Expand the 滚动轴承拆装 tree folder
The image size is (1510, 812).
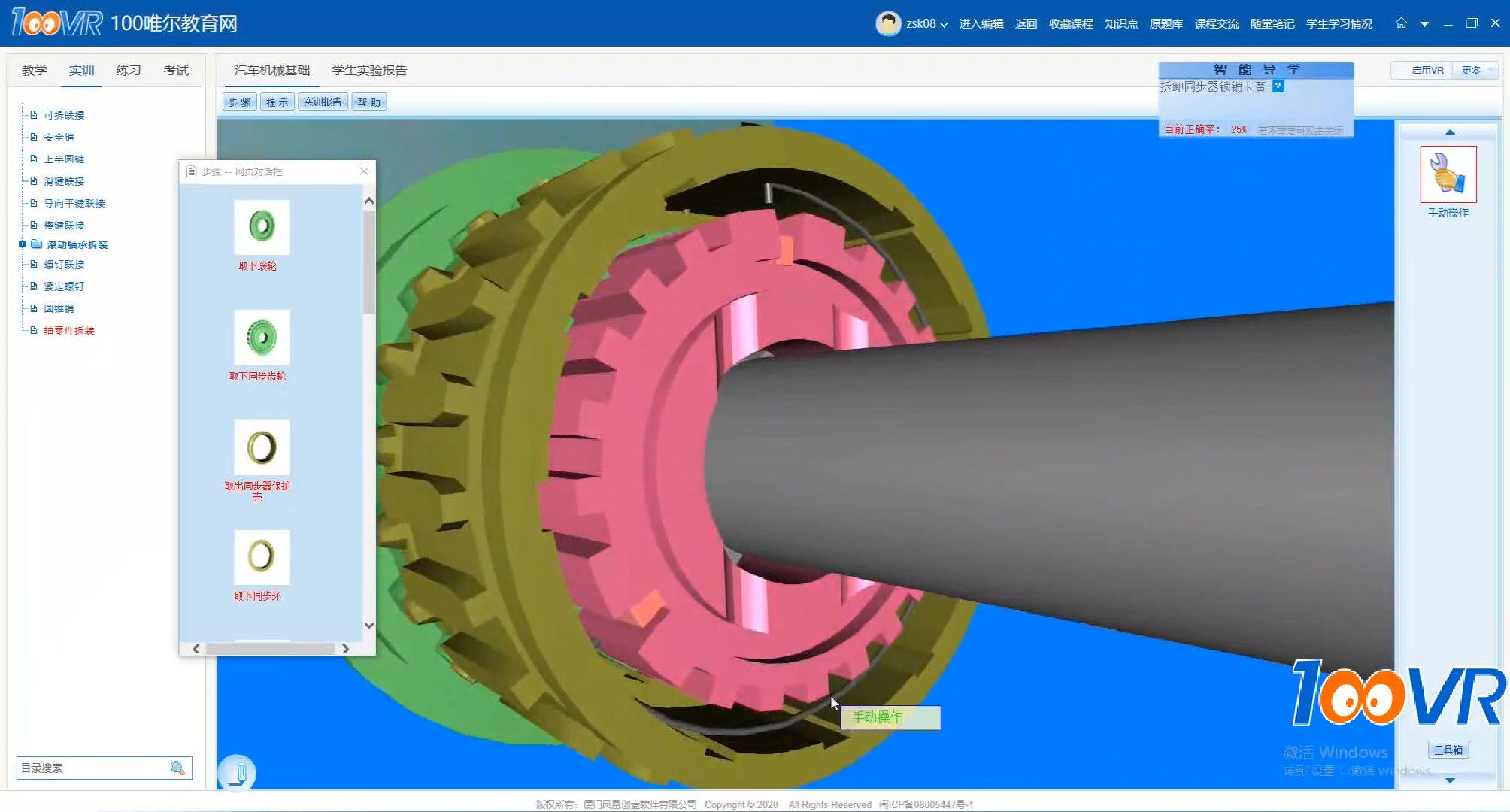23,244
